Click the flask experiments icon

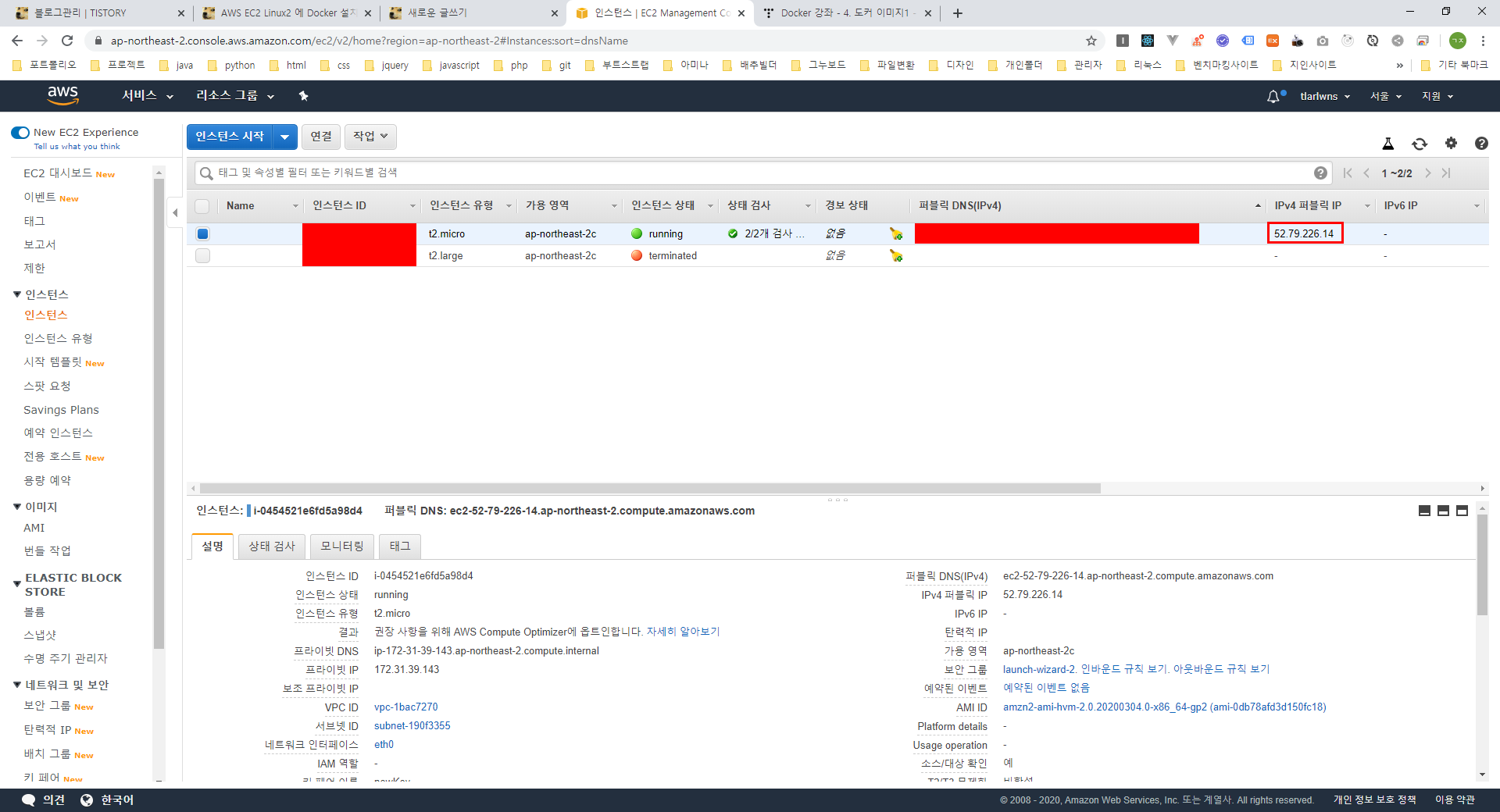(x=1388, y=143)
